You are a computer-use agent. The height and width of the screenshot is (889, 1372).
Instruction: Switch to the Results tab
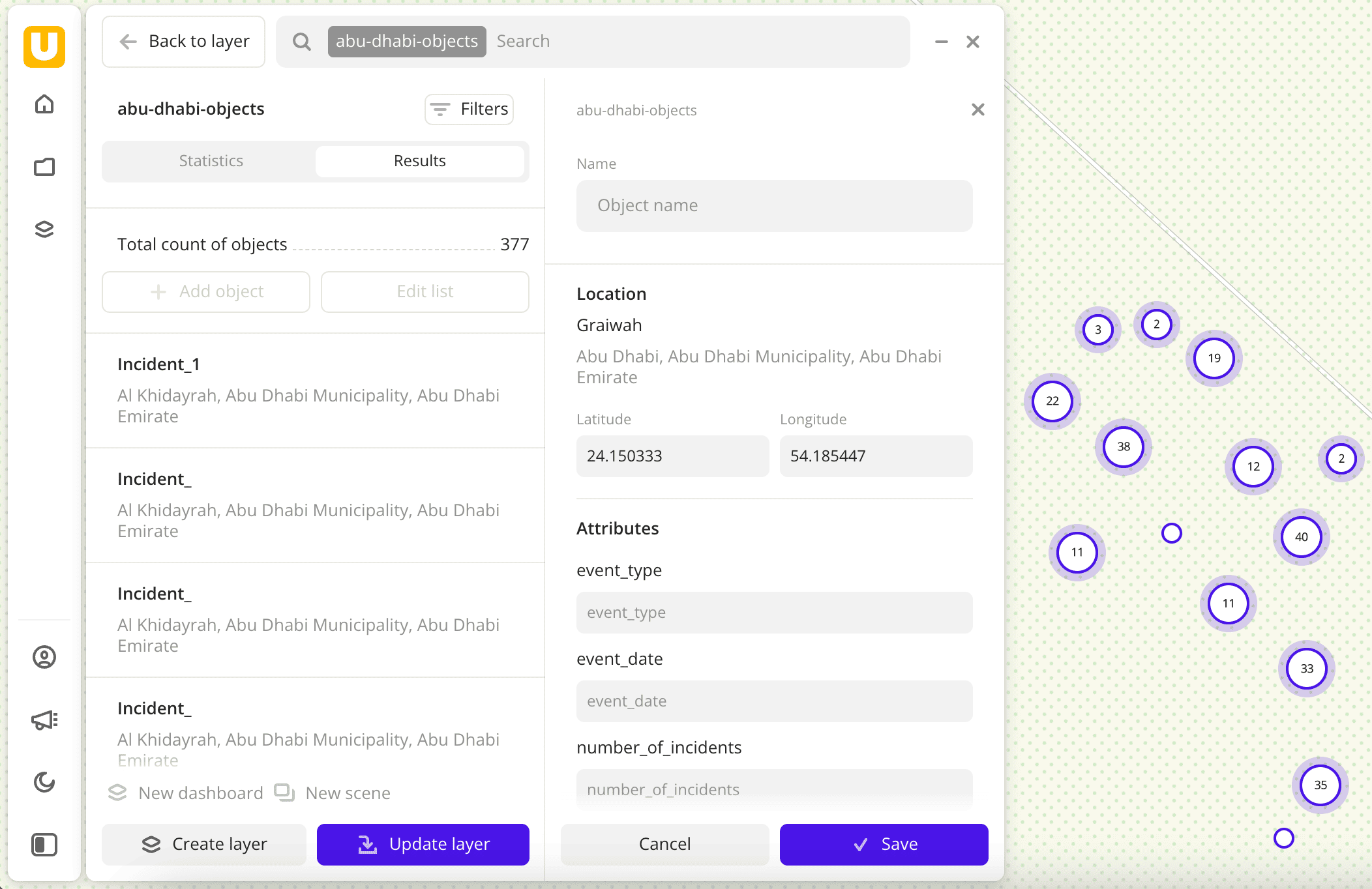(x=419, y=160)
